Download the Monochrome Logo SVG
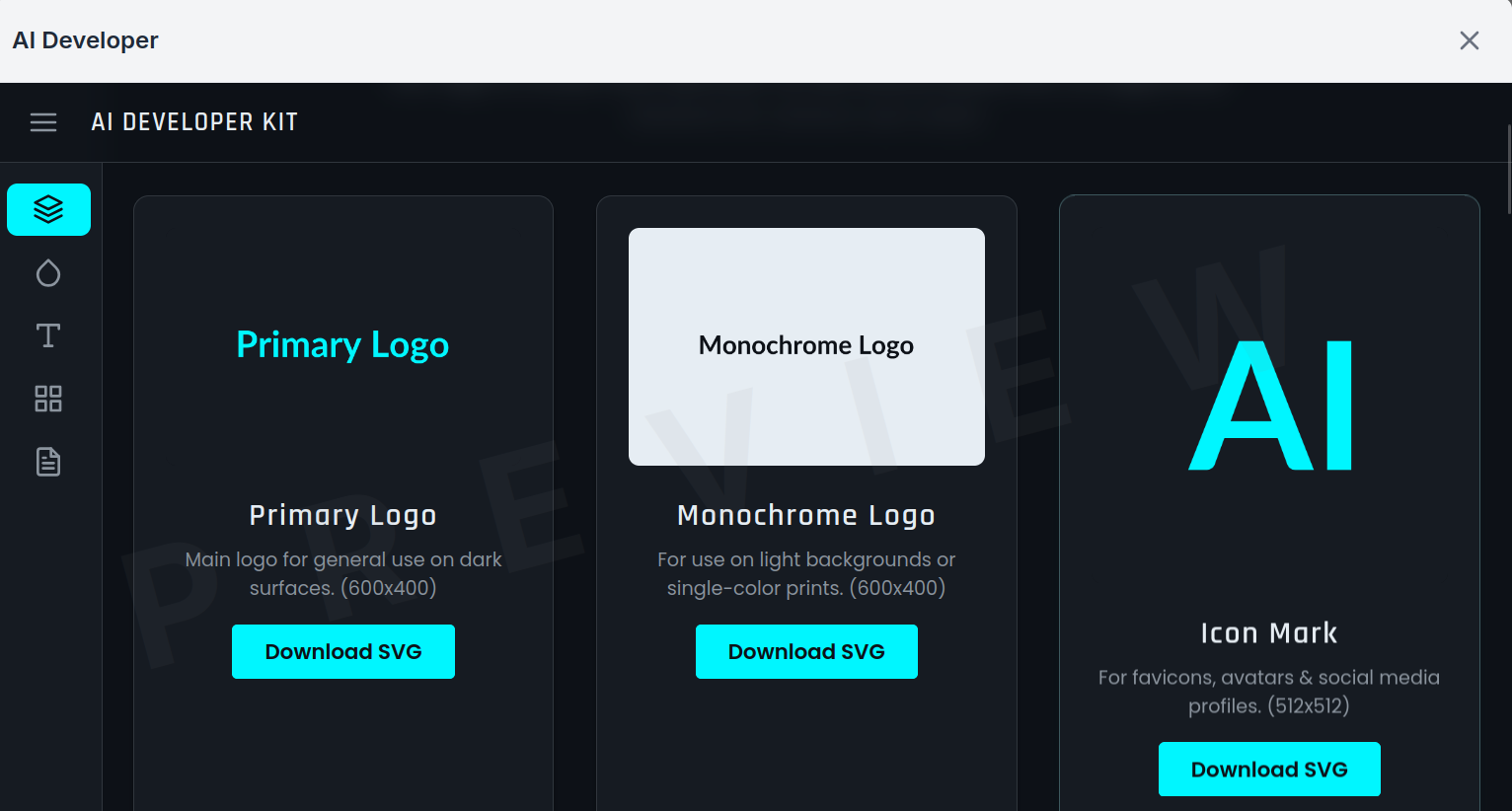This screenshot has height=811, width=1512. (x=806, y=651)
